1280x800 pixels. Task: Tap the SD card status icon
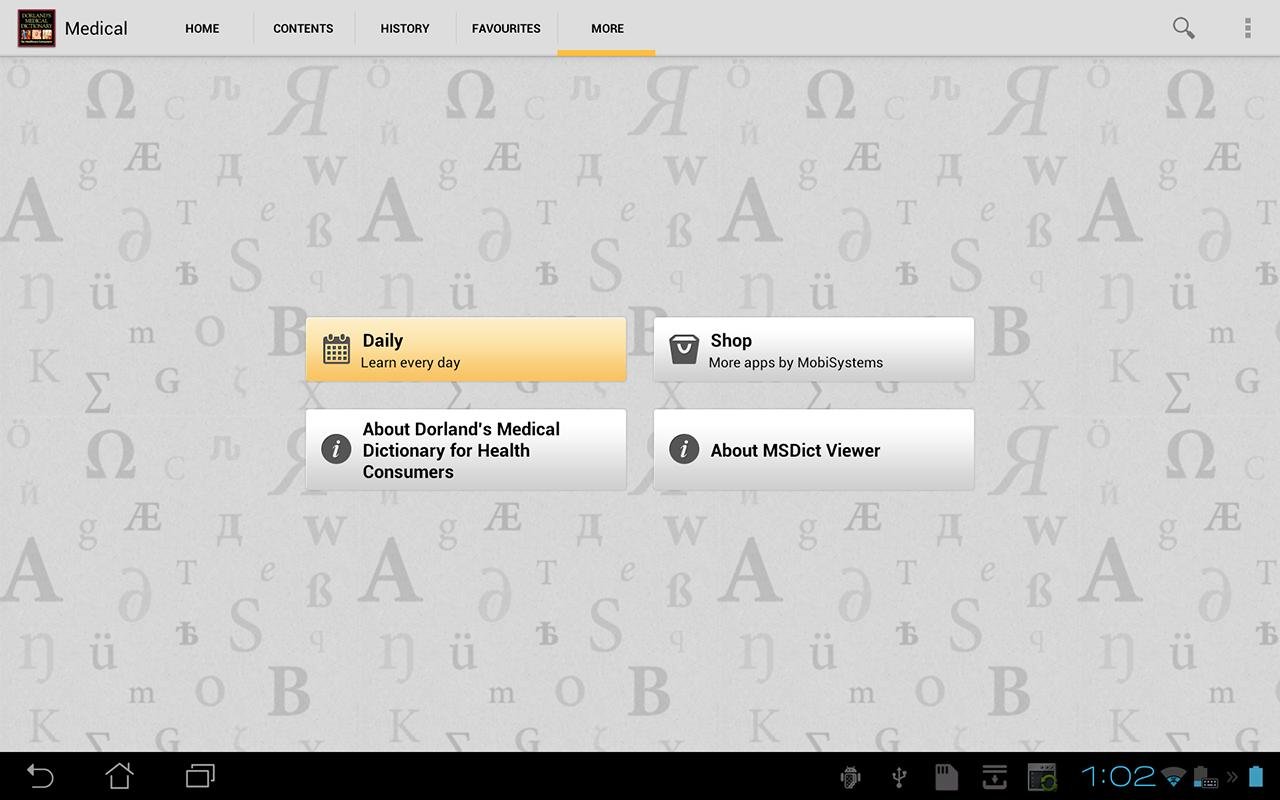coord(946,777)
